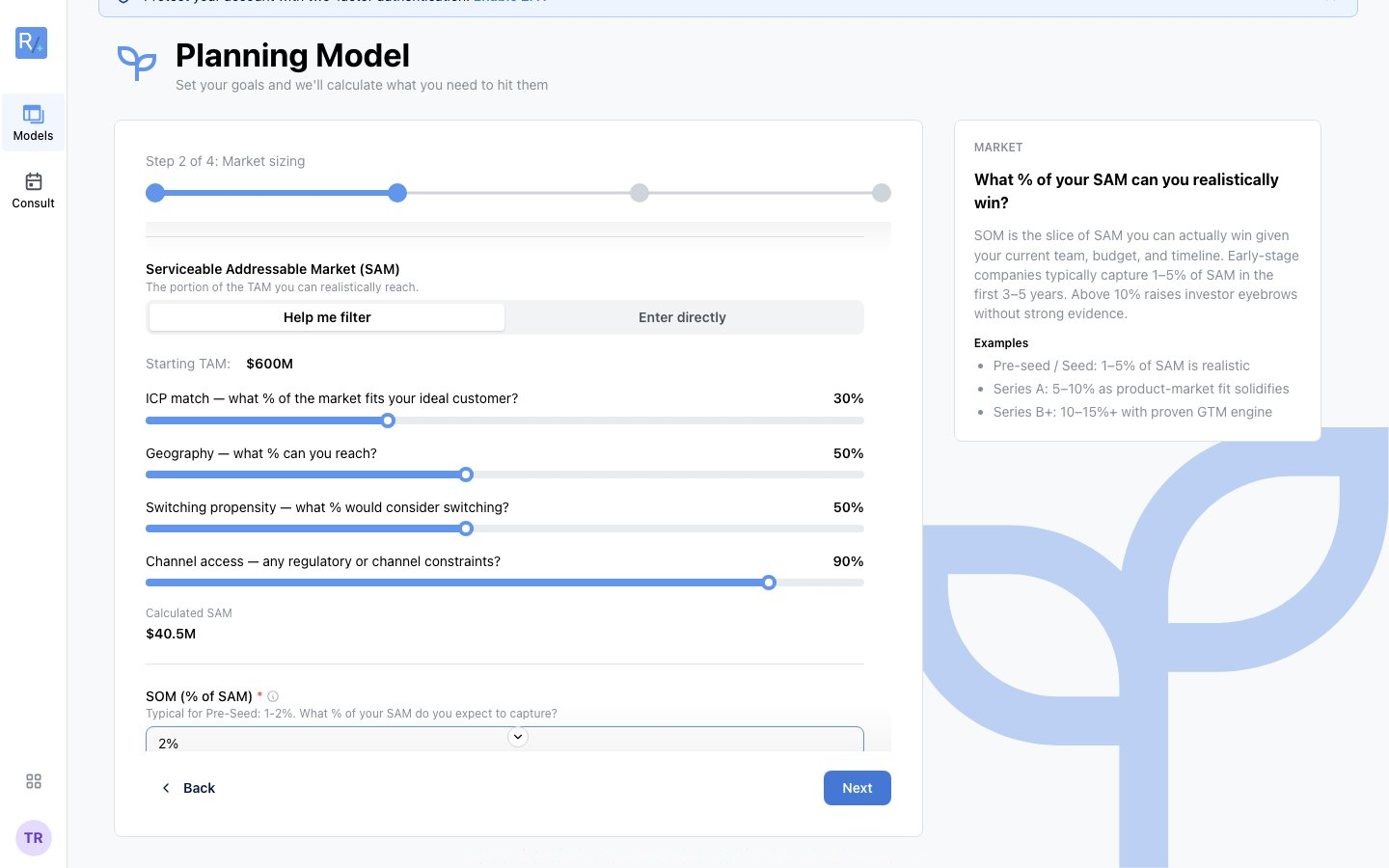Click the Channel access slider handle
1389x868 pixels.
(x=769, y=583)
